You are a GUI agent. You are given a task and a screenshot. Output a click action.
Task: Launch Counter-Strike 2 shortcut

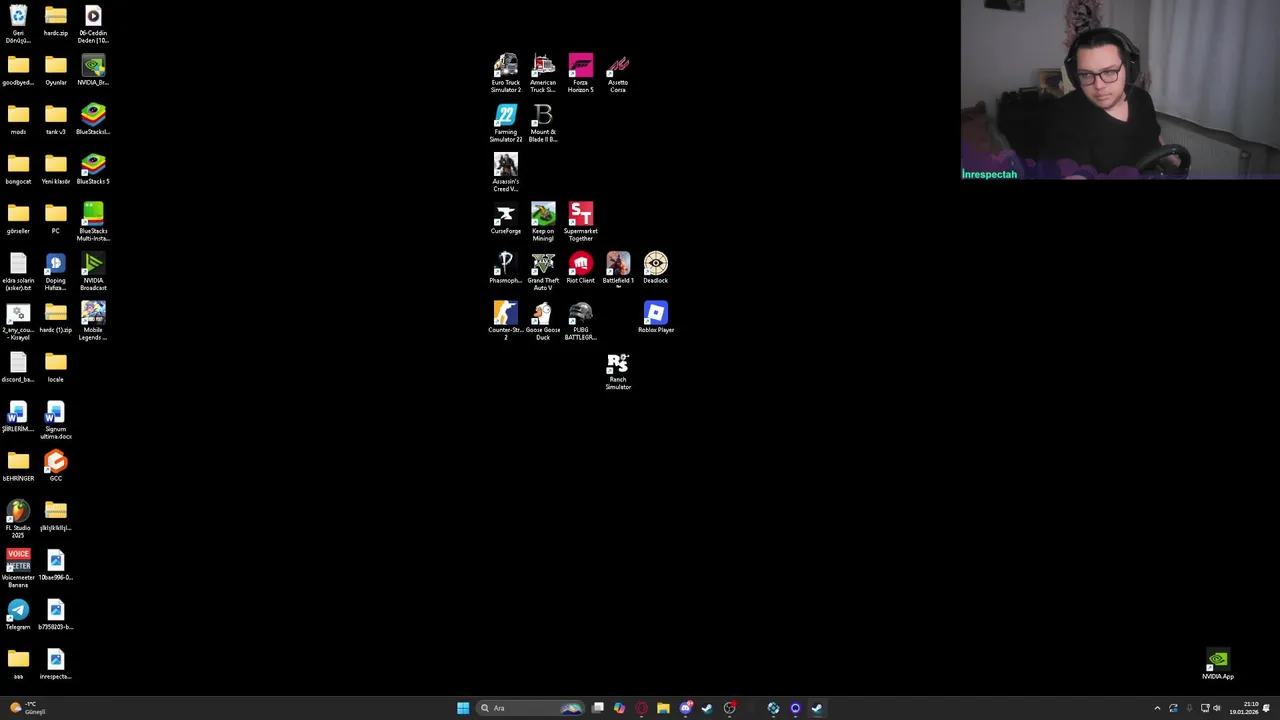(505, 321)
